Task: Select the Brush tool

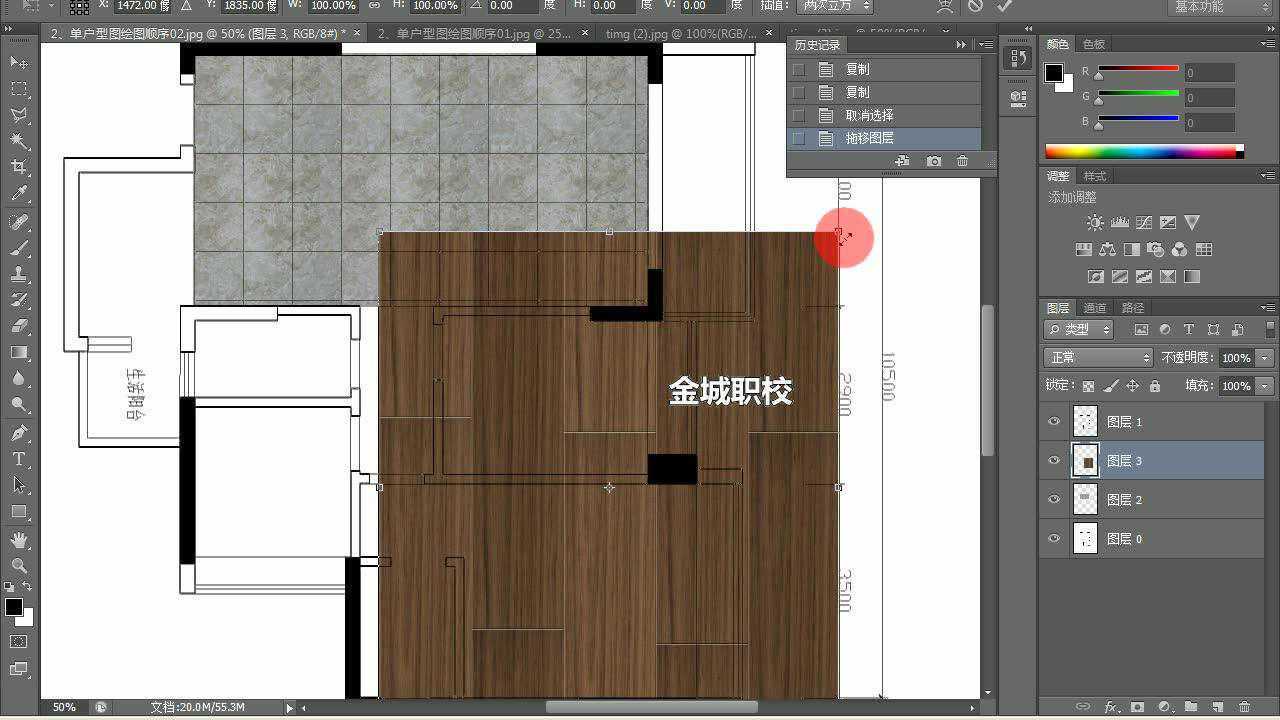Action: click(19, 247)
